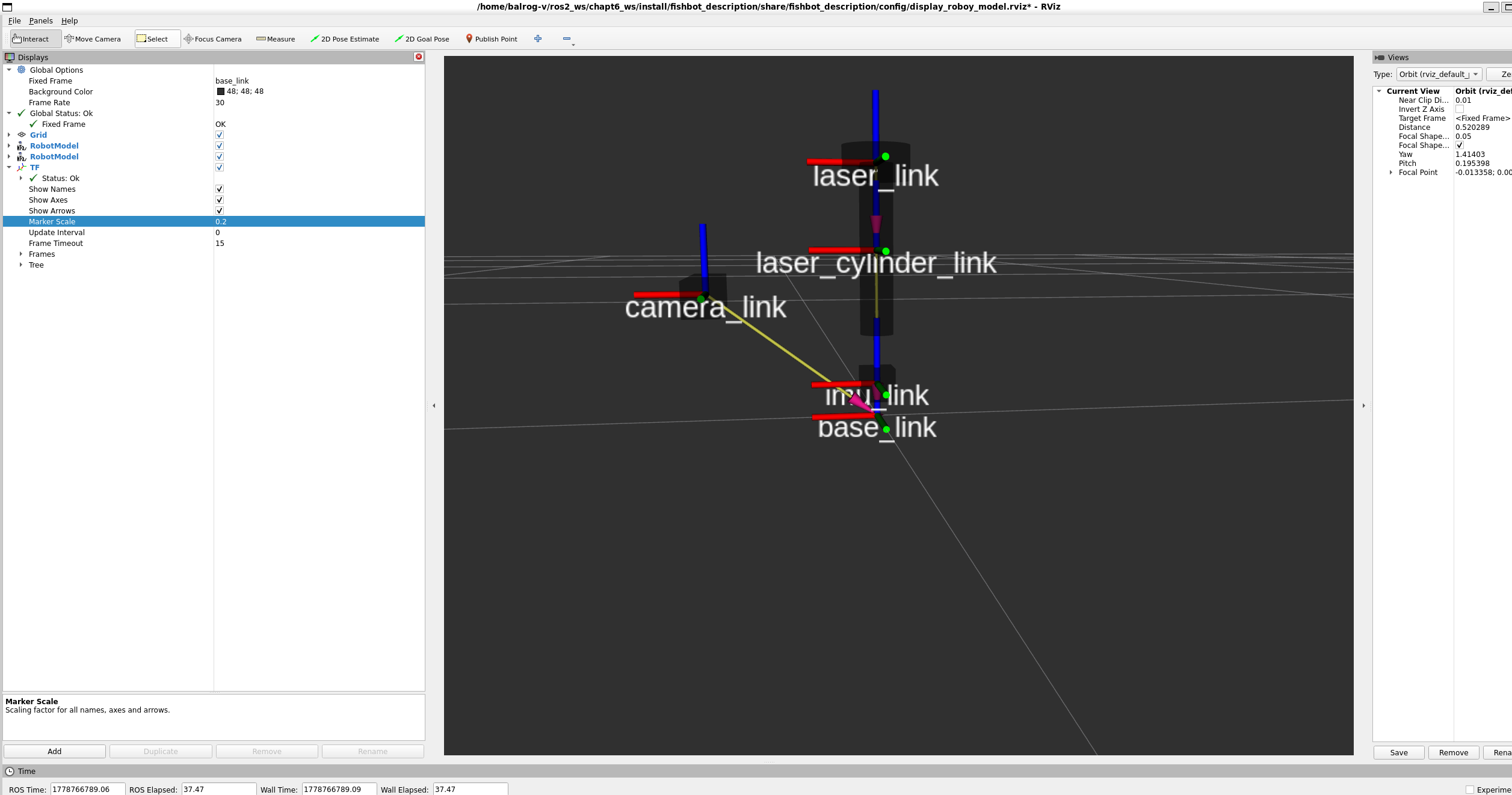The height and width of the screenshot is (795, 1512).
Task: Click the Wall Elapsed field
Action: pos(471,789)
